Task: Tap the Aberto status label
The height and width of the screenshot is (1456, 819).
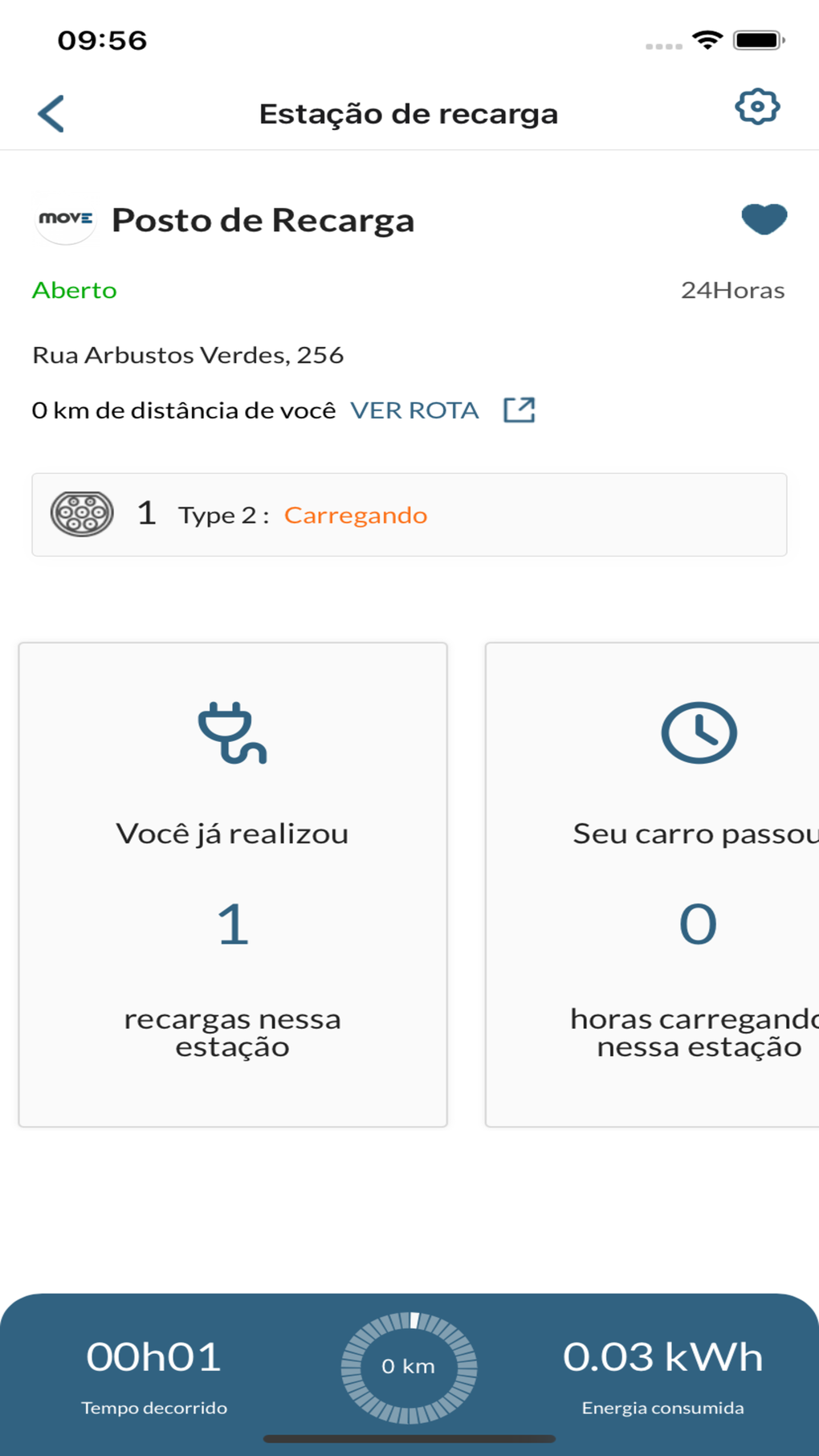Action: pos(75,290)
